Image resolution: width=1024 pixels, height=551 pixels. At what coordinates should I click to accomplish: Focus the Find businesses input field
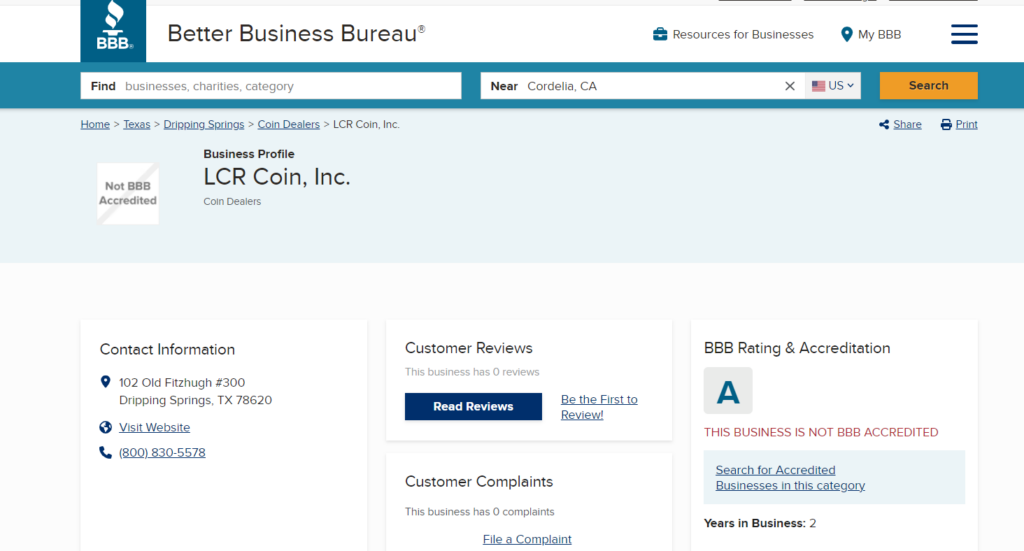pos(271,86)
